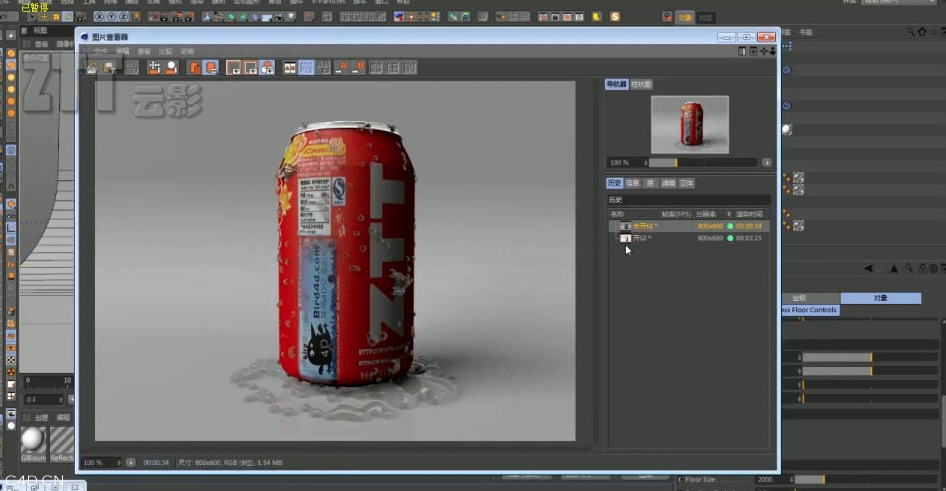Switch to the 历史 tab
The height and width of the screenshot is (491, 946).
coord(615,183)
